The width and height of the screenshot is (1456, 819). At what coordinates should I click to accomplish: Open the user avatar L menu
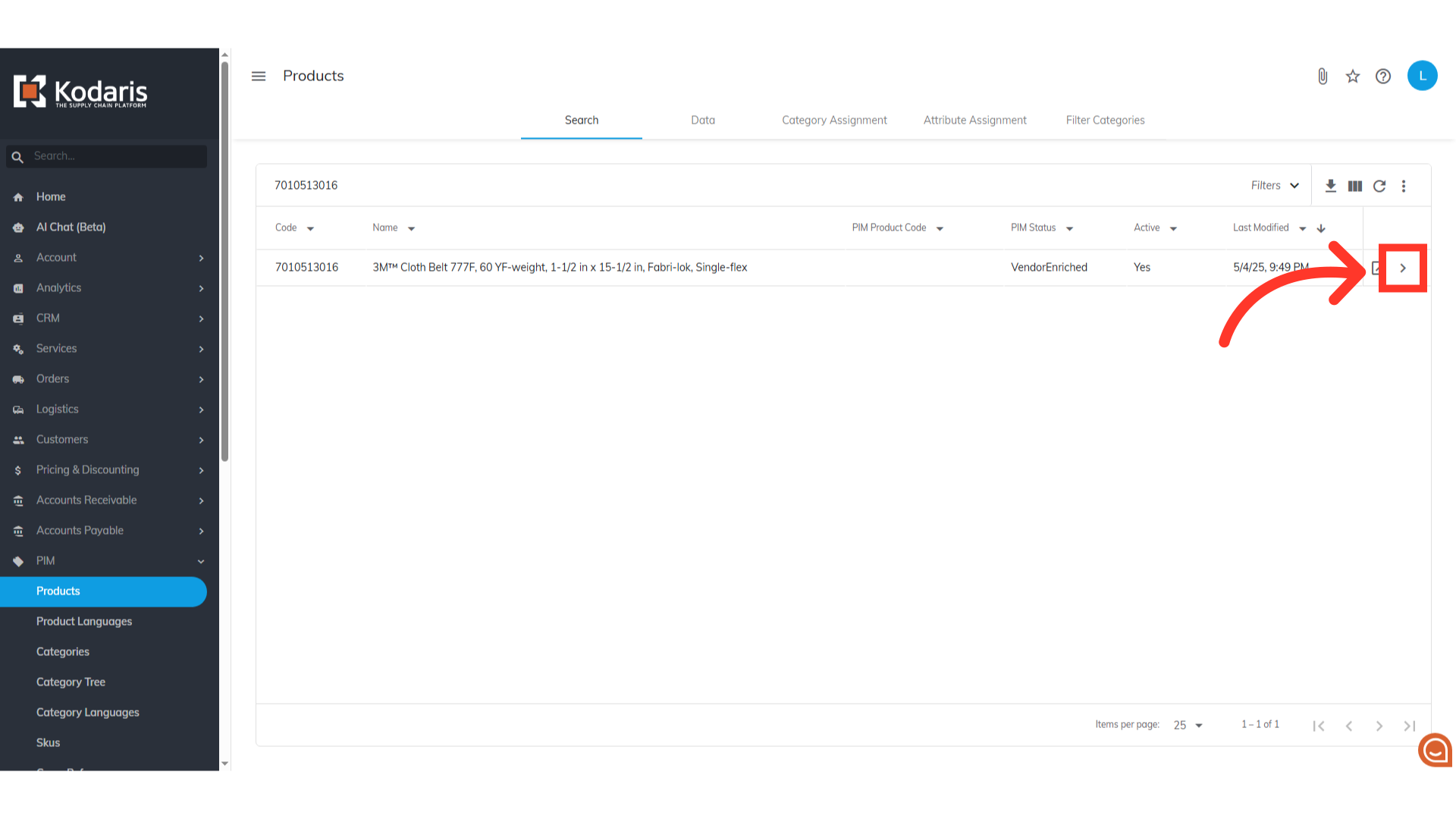[1423, 76]
